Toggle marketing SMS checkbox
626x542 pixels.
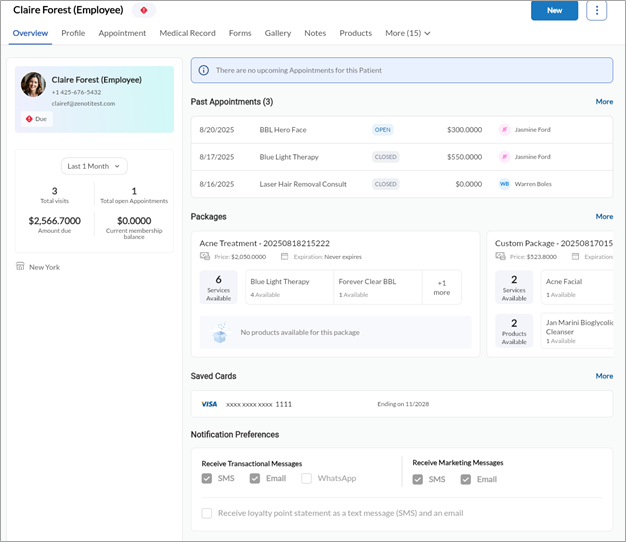[x=418, y=479]
